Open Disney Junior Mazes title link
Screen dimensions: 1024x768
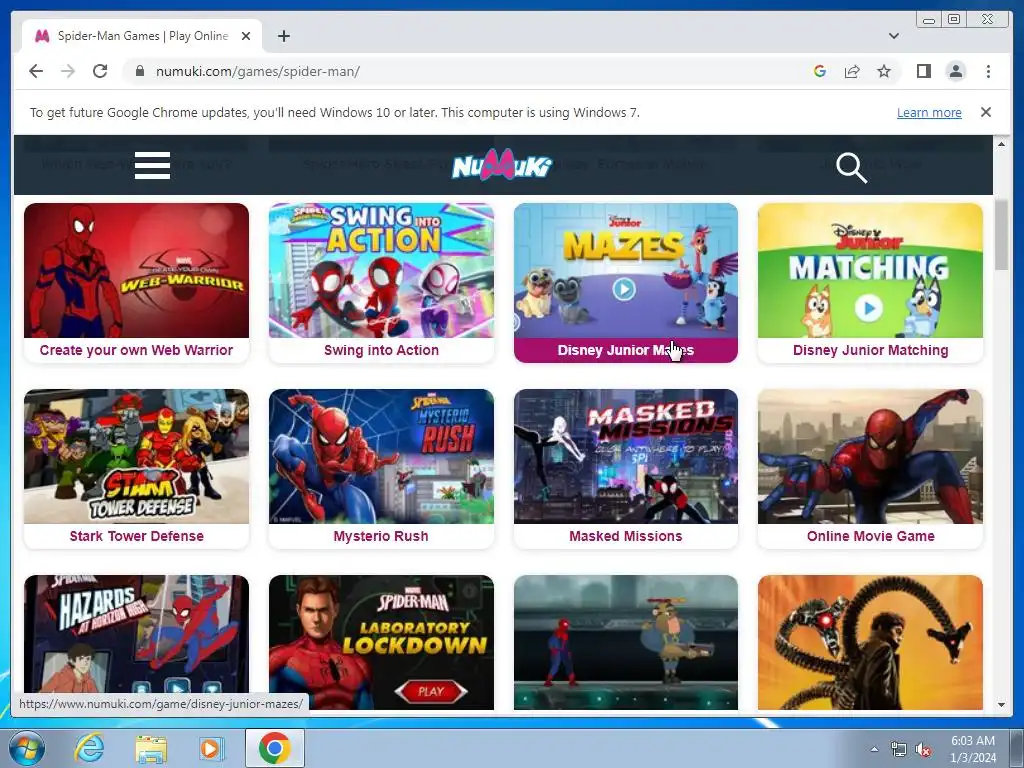click(626, 350)
